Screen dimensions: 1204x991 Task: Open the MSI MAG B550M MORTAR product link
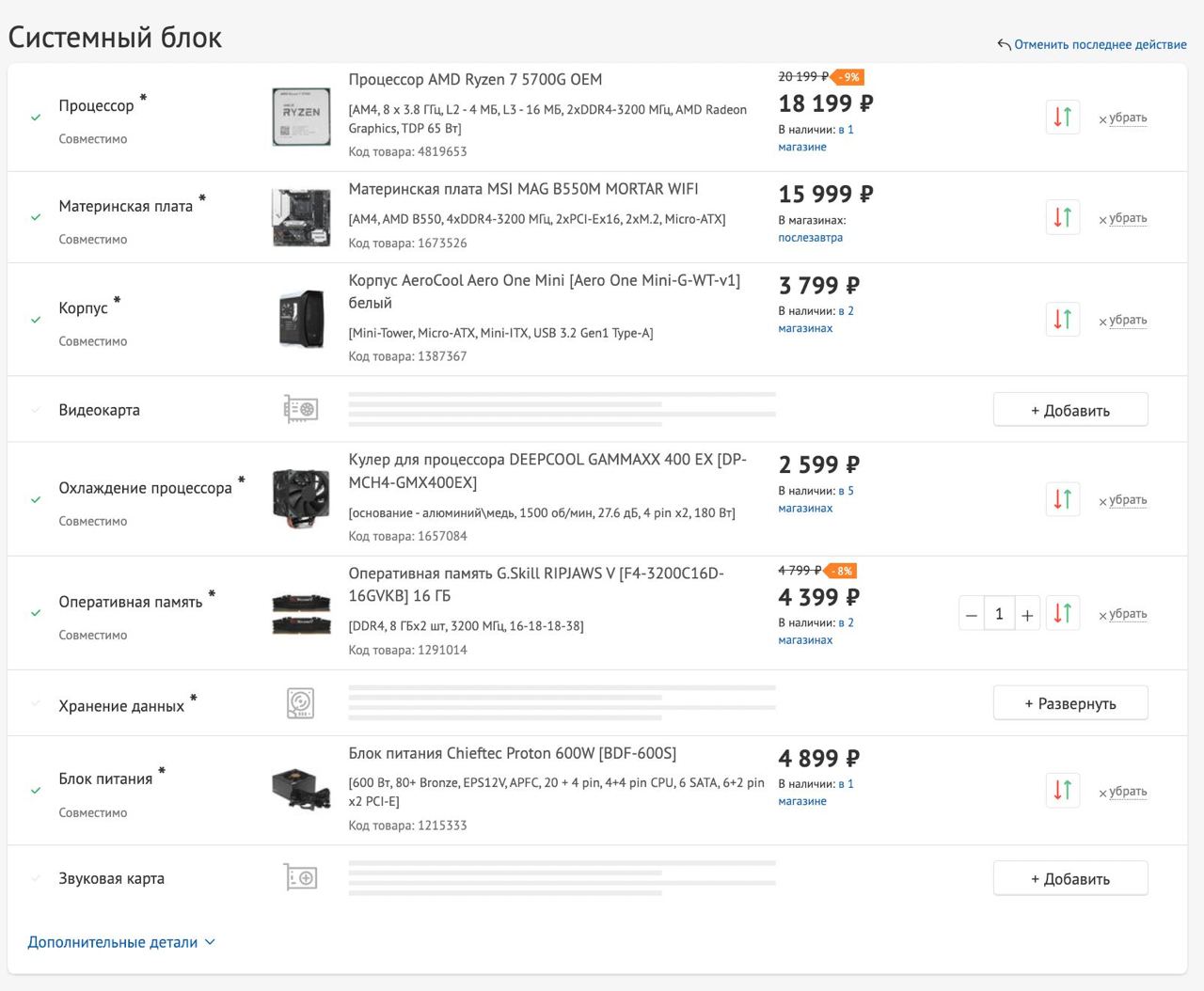[523, 189]
